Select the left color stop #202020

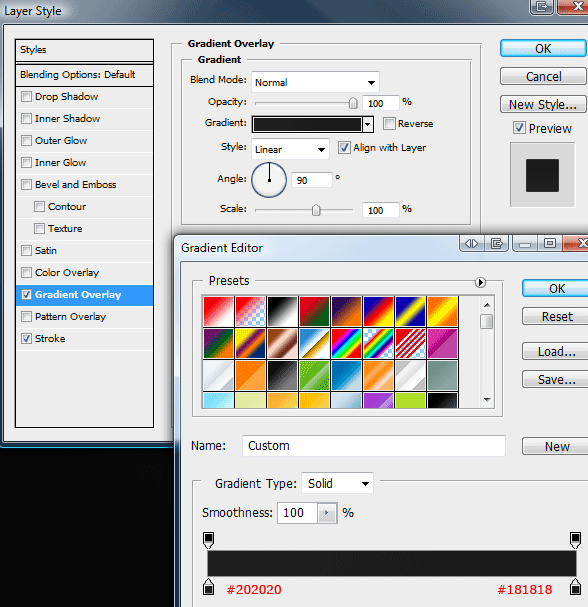point(208,586)
